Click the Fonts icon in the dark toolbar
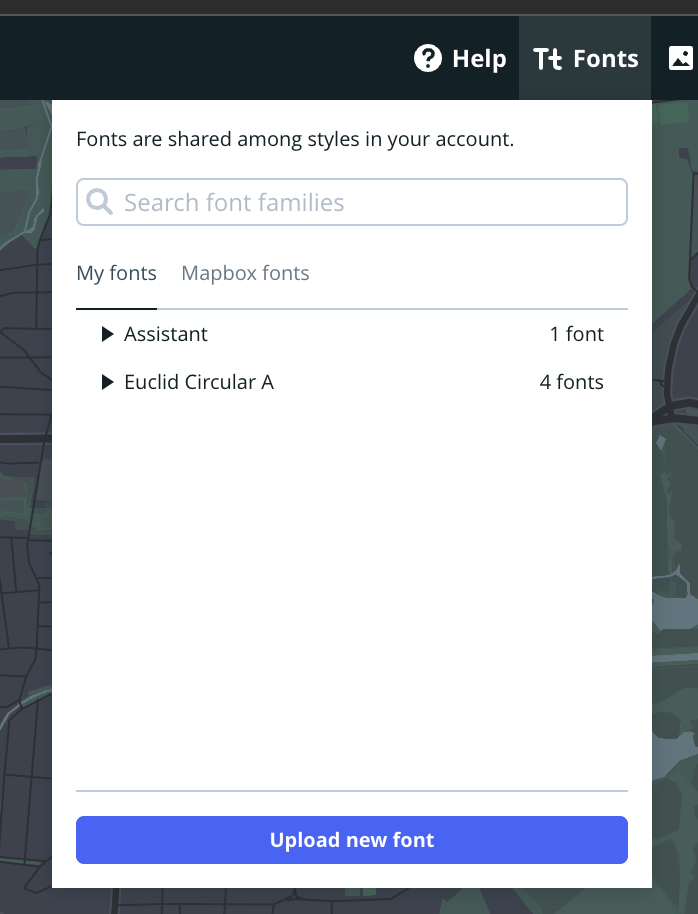698x914 pixels. (x=549, y=58)
